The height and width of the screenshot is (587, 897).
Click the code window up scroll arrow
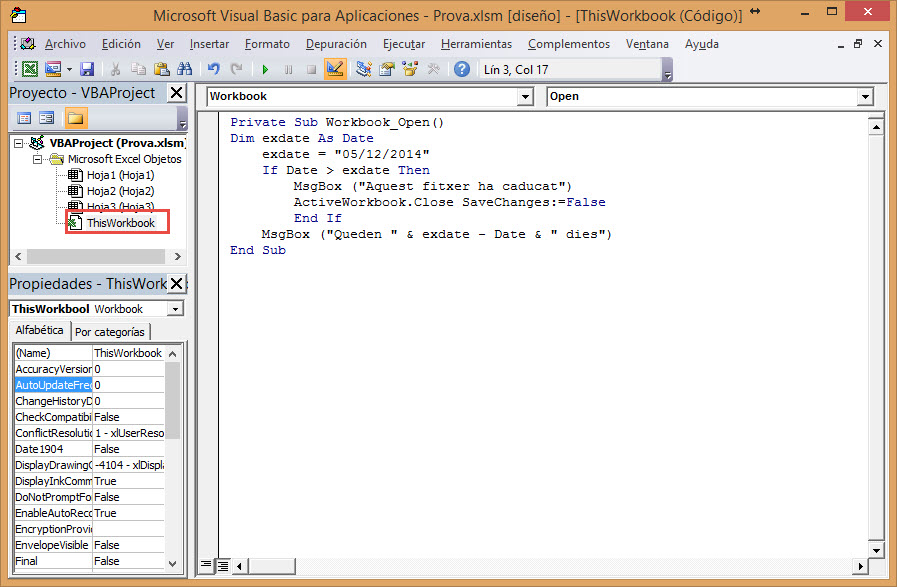(876, 126)
